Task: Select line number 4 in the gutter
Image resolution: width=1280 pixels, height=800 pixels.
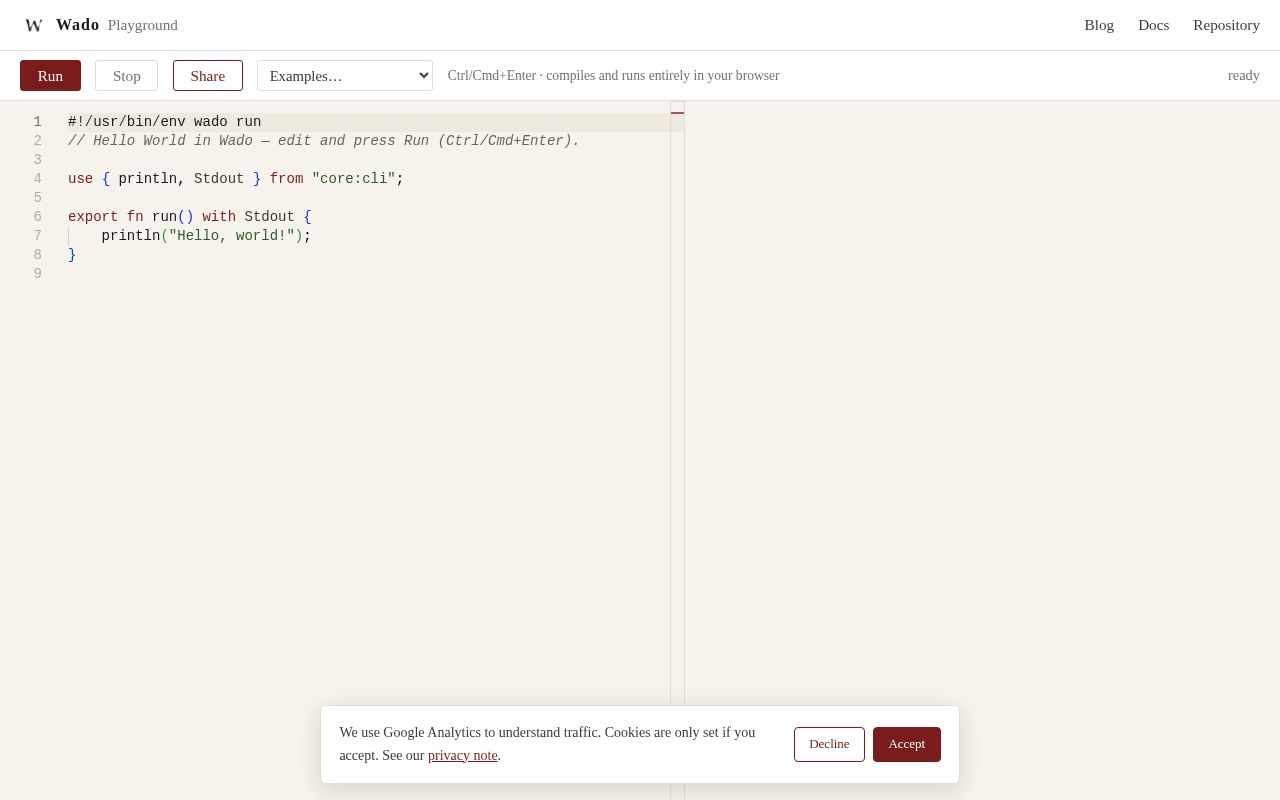Action: [38, 179]
